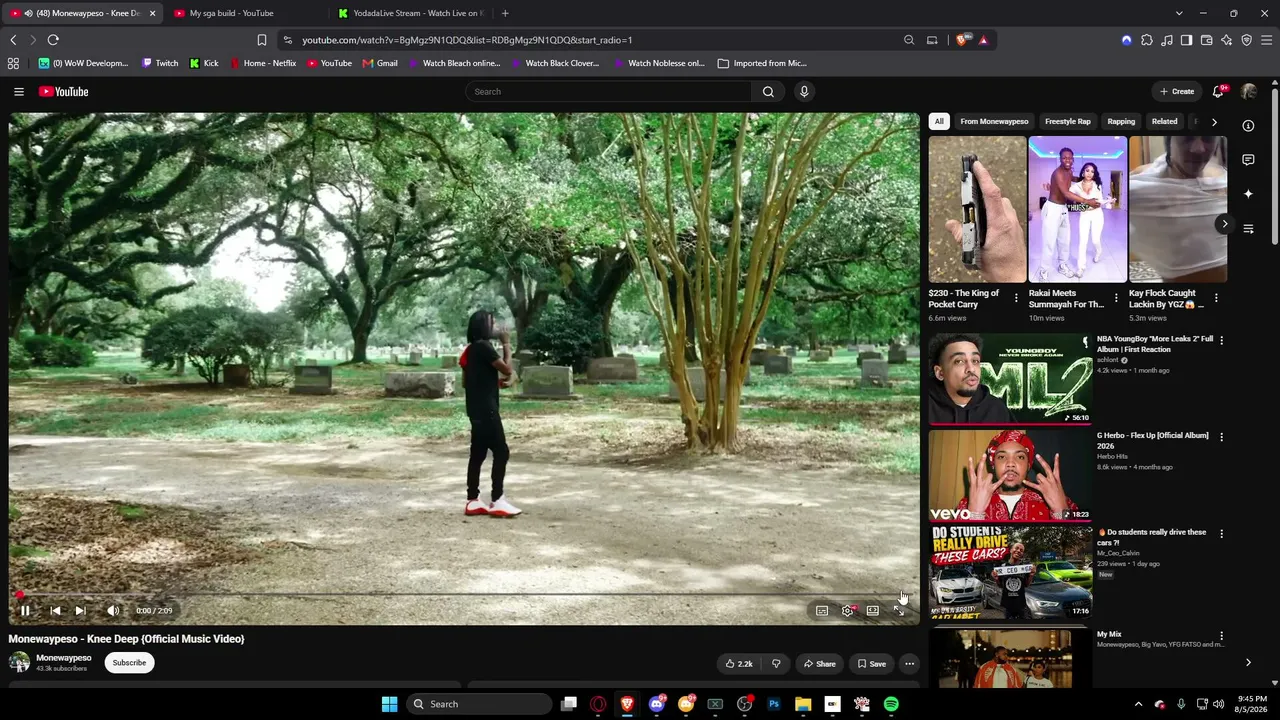Show more filter chips with the arrow

1214,121
